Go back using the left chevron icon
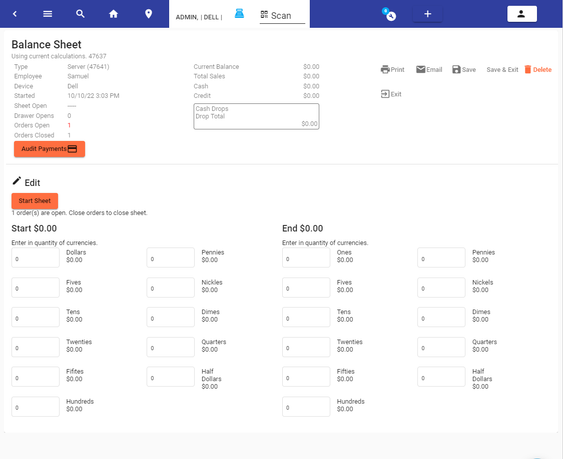The width and height of the screenshot is (563, 459). (x=15, y=14)
